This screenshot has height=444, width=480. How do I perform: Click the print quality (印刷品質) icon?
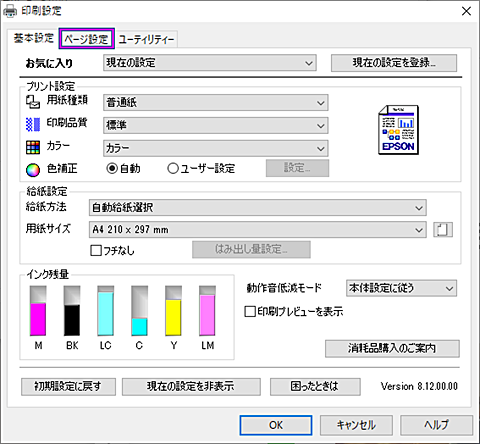(33, 124)
